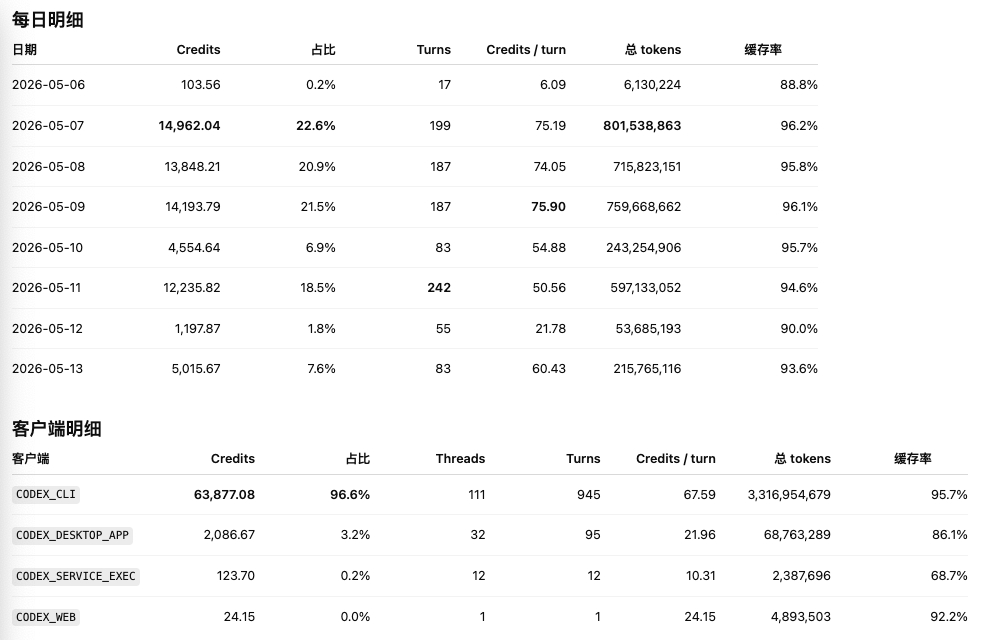Image resolution: width=996 pixels, height=640 pixels.
Task: Select the credits value 13,848.21
Action: (x=192, y=166)
